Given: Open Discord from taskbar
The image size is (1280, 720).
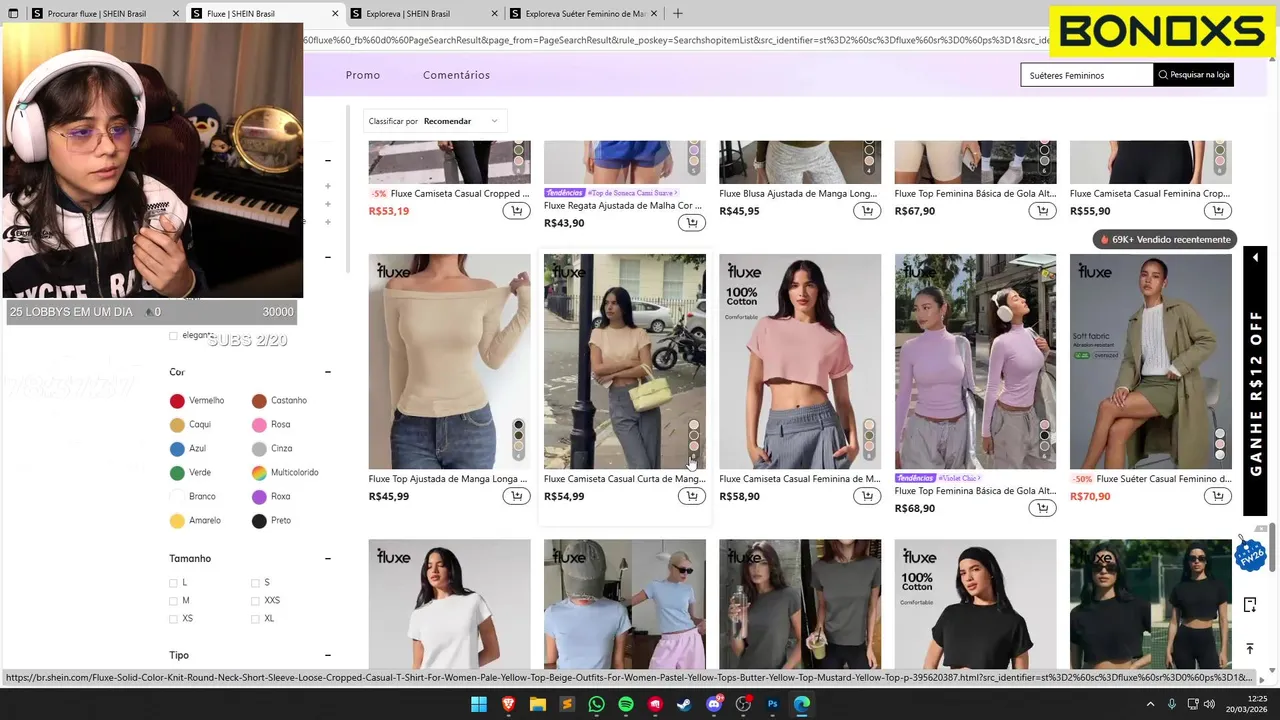Looking at the screenshot, I should coord(714,704).
